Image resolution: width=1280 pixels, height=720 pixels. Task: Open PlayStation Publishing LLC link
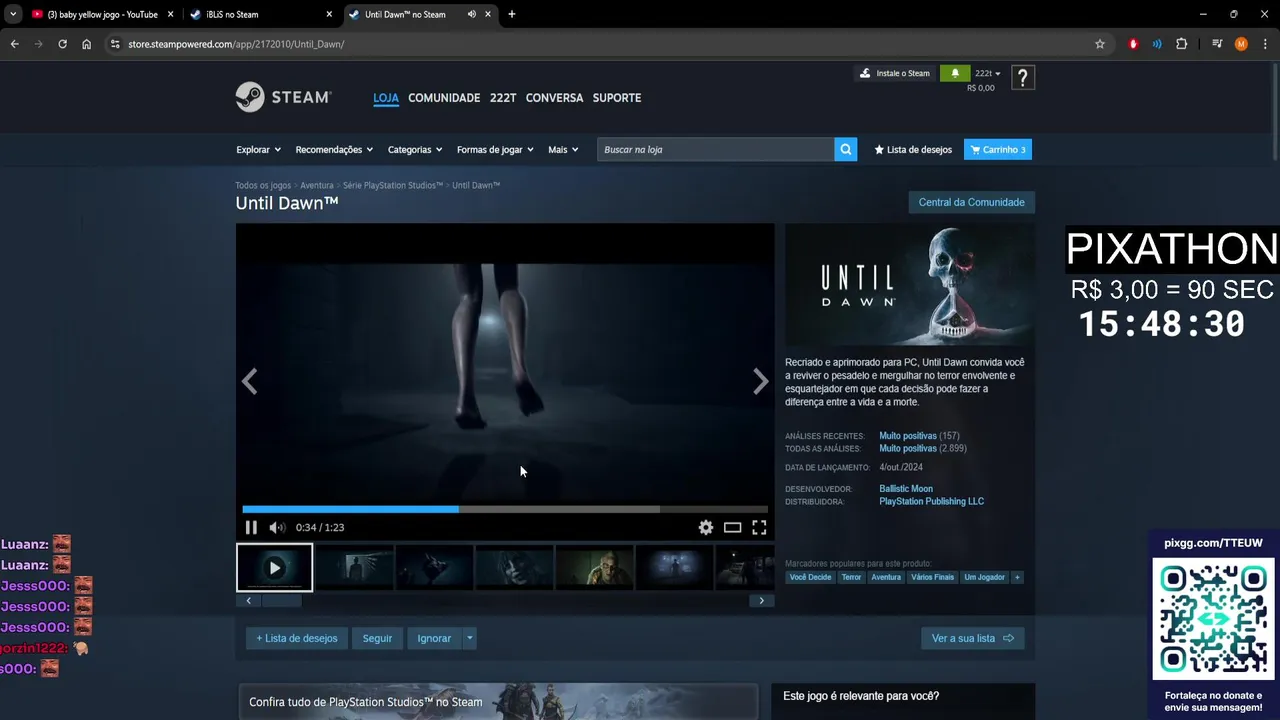(931, 501)
